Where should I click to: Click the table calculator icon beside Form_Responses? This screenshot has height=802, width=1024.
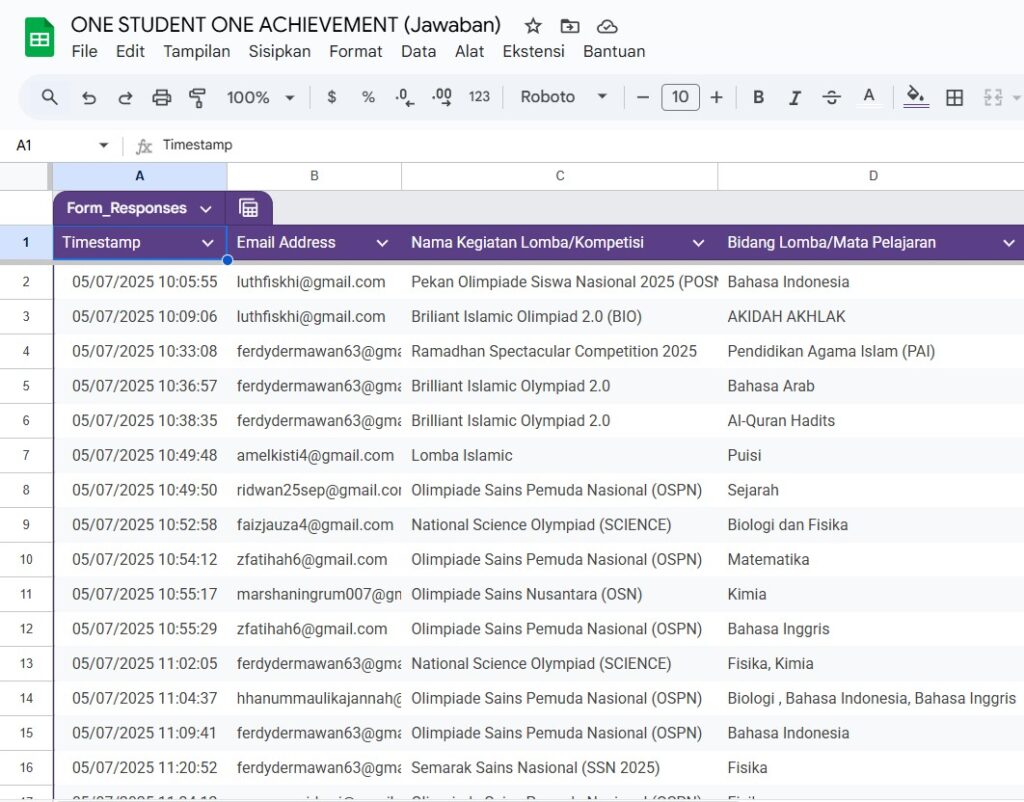(x=249, y=208)
